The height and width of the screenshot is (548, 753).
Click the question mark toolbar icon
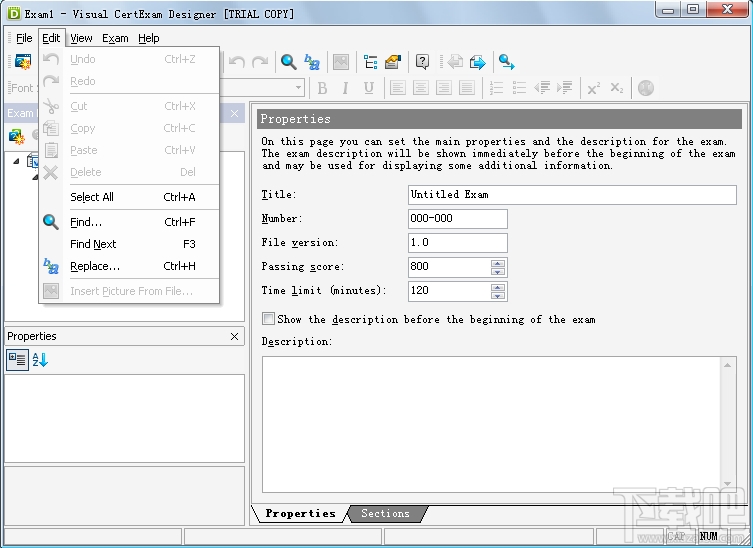point(422,62)
